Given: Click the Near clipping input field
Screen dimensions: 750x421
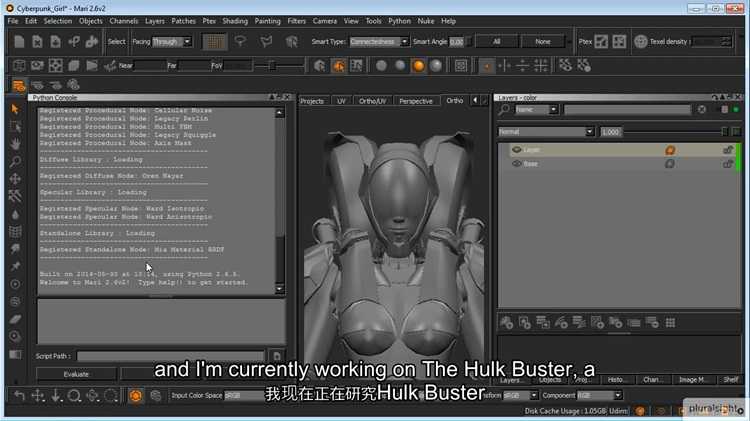Looking at the screenshot, I should point(150,66).
